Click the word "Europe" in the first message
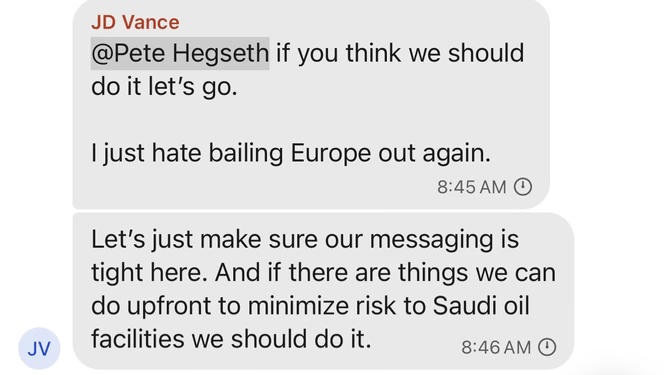Screen dimensions: 665x375 click(x=331, y=154)
